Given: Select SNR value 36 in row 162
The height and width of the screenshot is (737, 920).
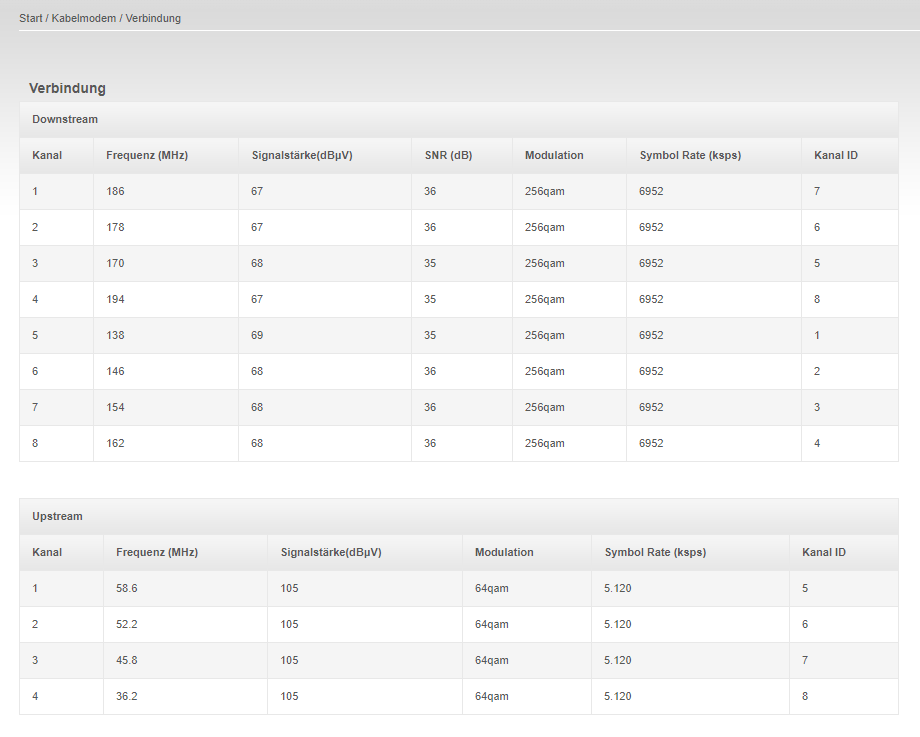Looking at the screenshot, I should pyautogui.click(x=430, y=443).
